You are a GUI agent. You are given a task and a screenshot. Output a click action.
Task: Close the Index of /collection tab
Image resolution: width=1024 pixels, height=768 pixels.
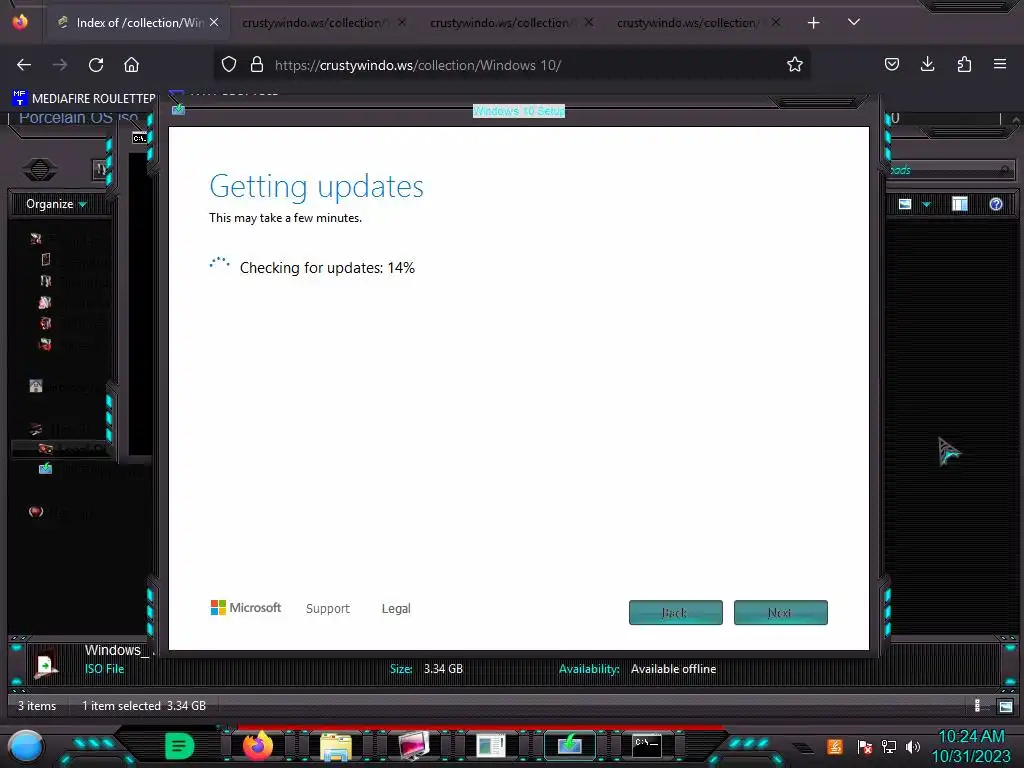(214, 22)
